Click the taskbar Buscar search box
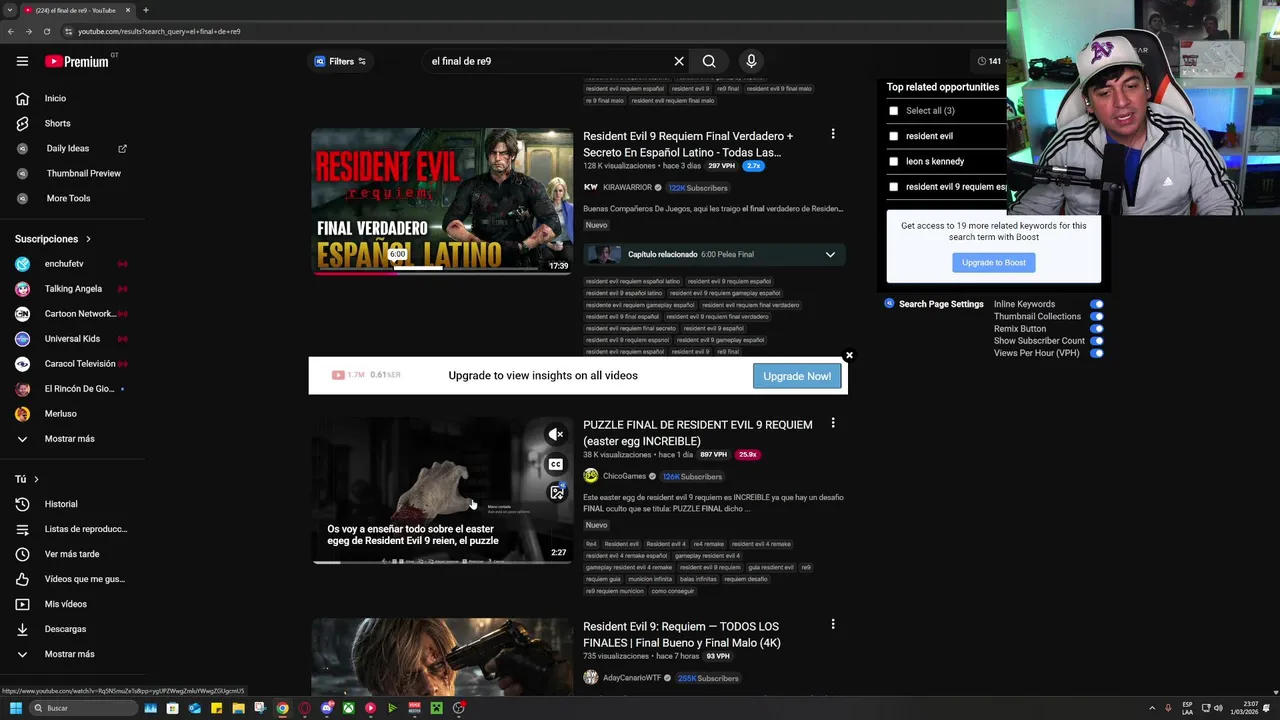 pyautogui.click(x=83, y=708)
